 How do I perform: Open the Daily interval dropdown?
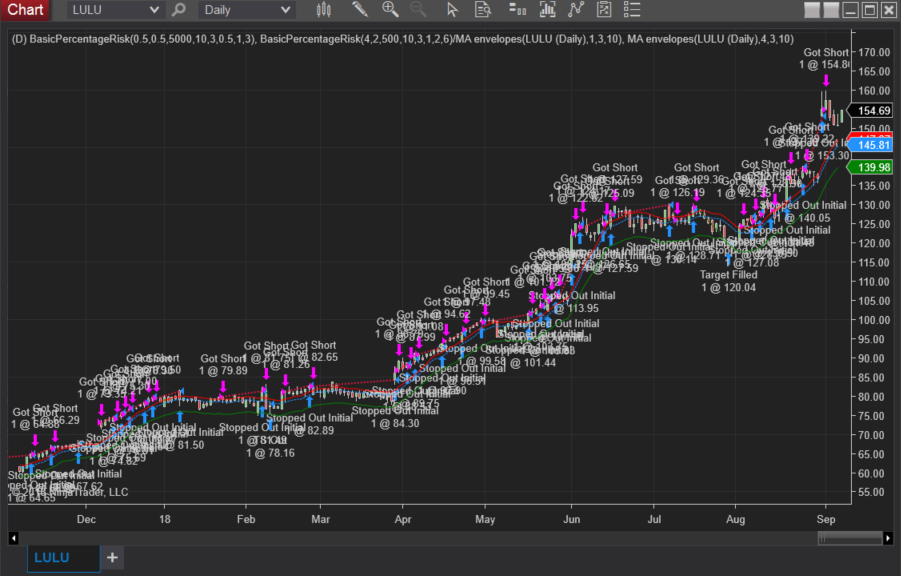247,10
